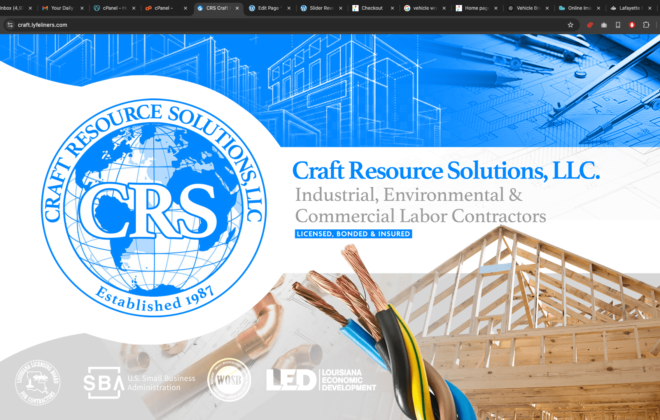Close the Checkout tab

pyautogui.click(x=394, y=7)
